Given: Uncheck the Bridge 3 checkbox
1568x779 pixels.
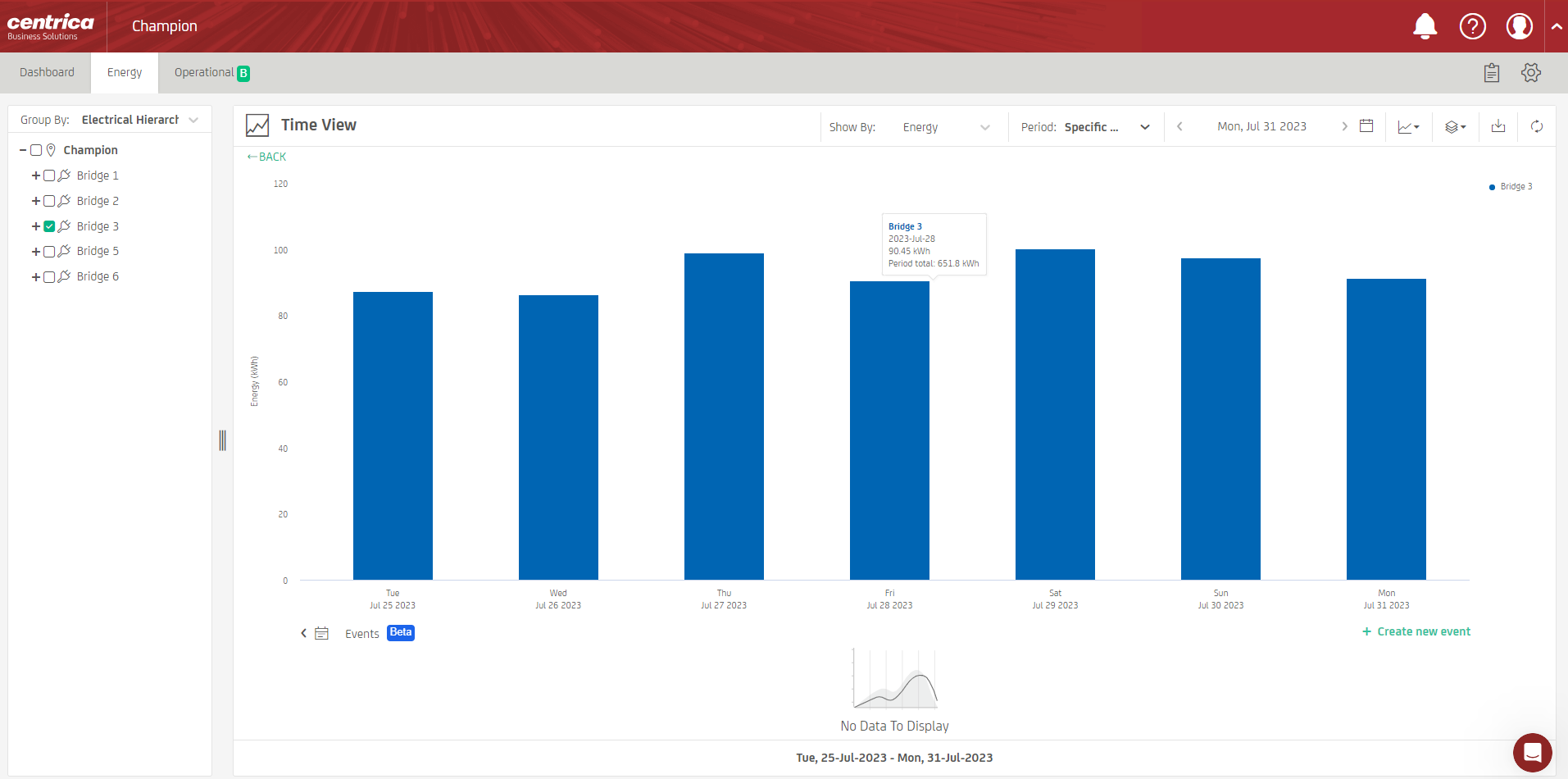Looking at the screenshot, I should (49, 226).
